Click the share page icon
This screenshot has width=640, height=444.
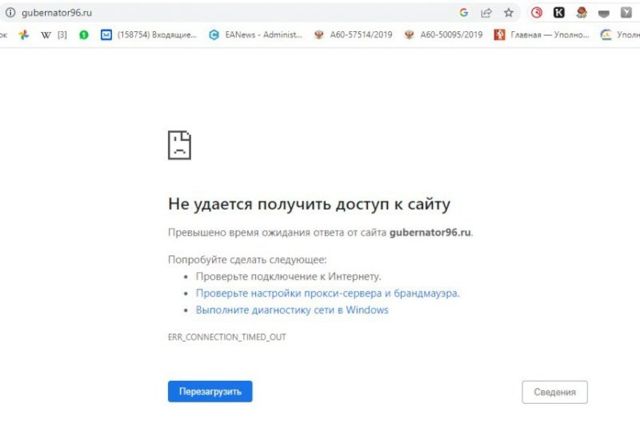pyautogui.click(x=486, y=13)
